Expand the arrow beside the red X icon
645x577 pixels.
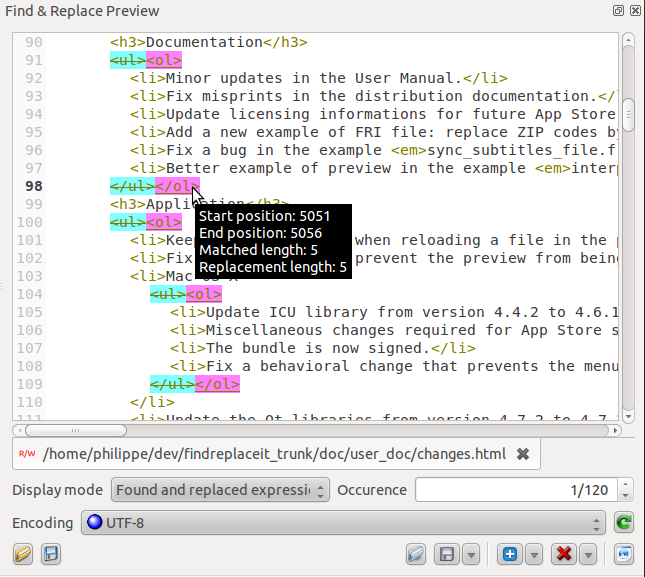[588, 554]
